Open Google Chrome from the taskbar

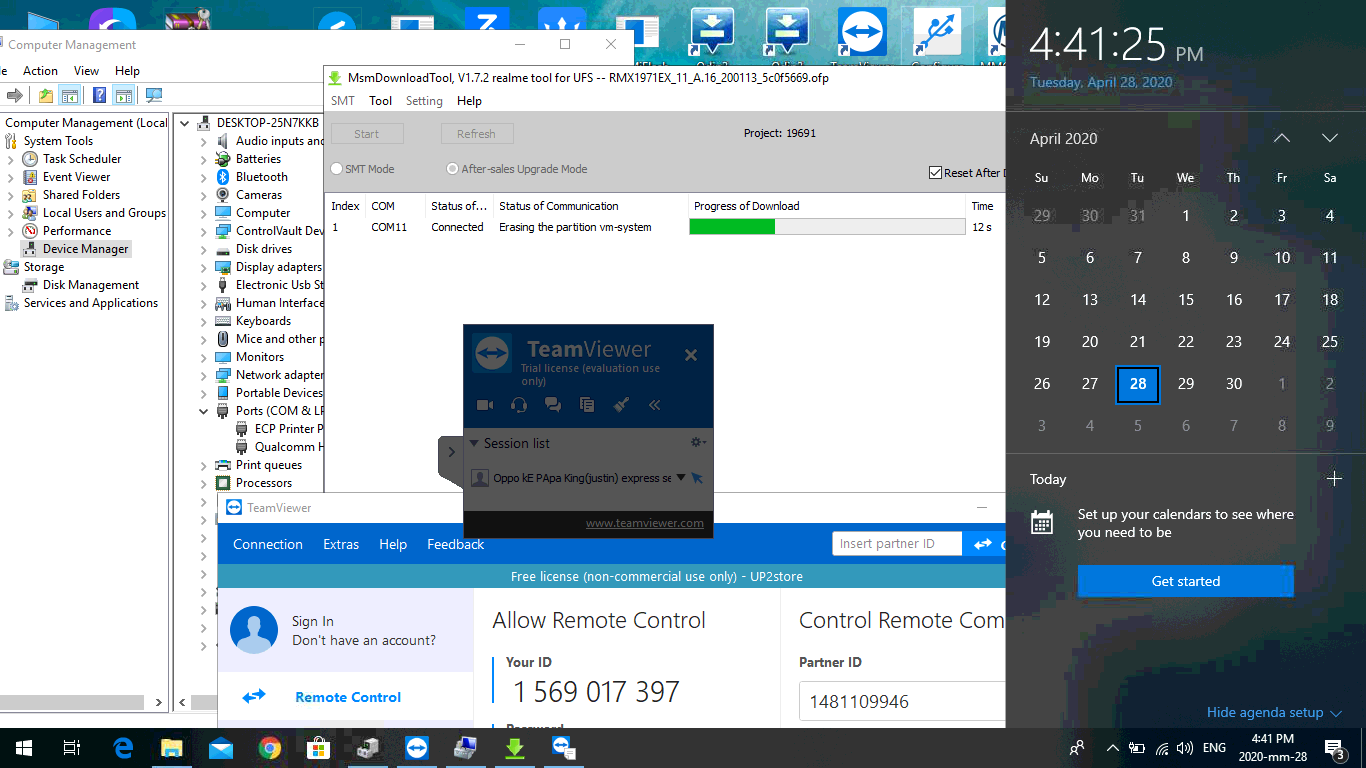pos(269,748)
